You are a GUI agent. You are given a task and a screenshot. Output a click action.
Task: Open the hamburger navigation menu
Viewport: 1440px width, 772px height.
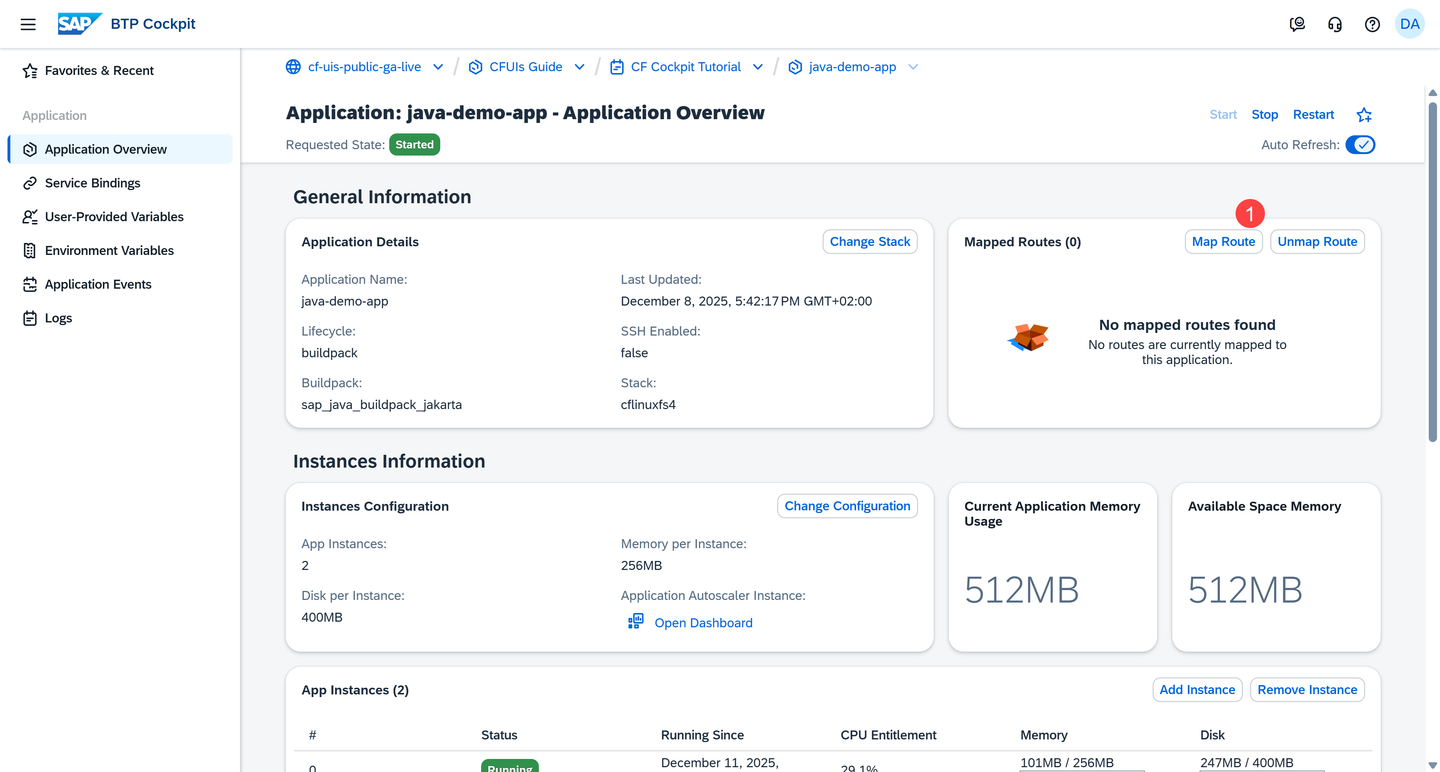[x=28, y=24]
